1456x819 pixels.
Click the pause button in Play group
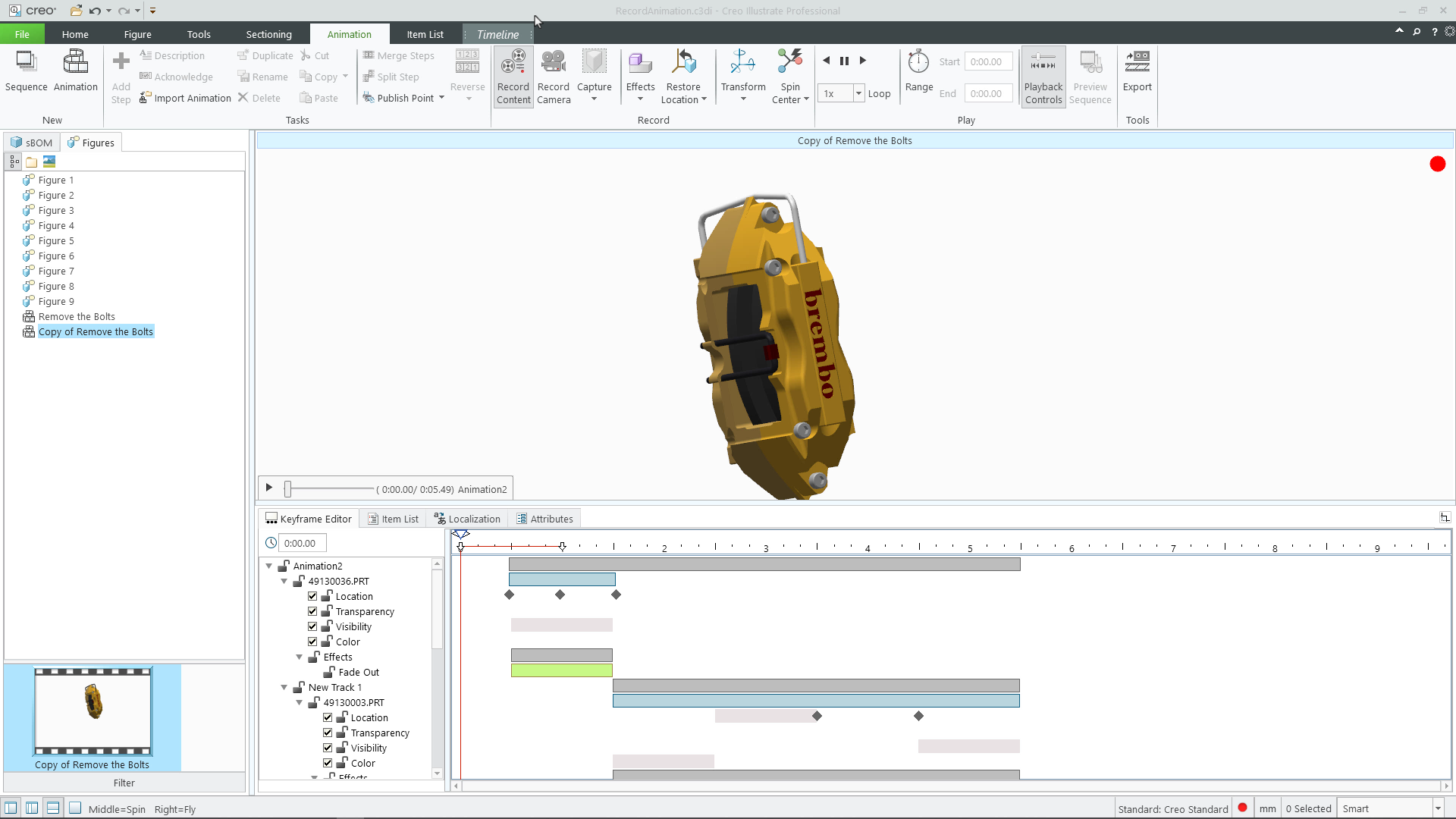(x=844, y=61)
